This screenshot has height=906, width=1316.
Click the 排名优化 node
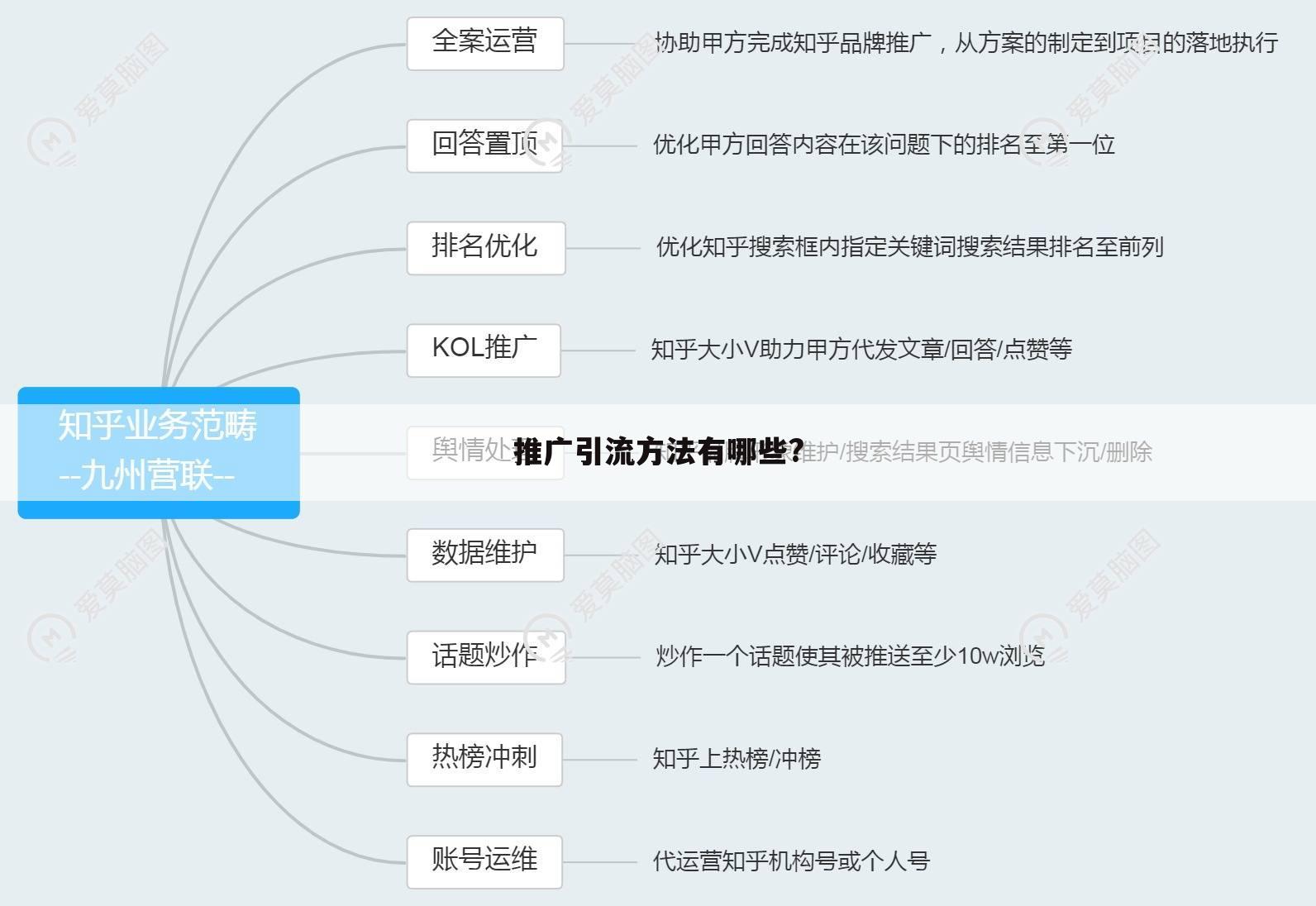click(486, 247)
